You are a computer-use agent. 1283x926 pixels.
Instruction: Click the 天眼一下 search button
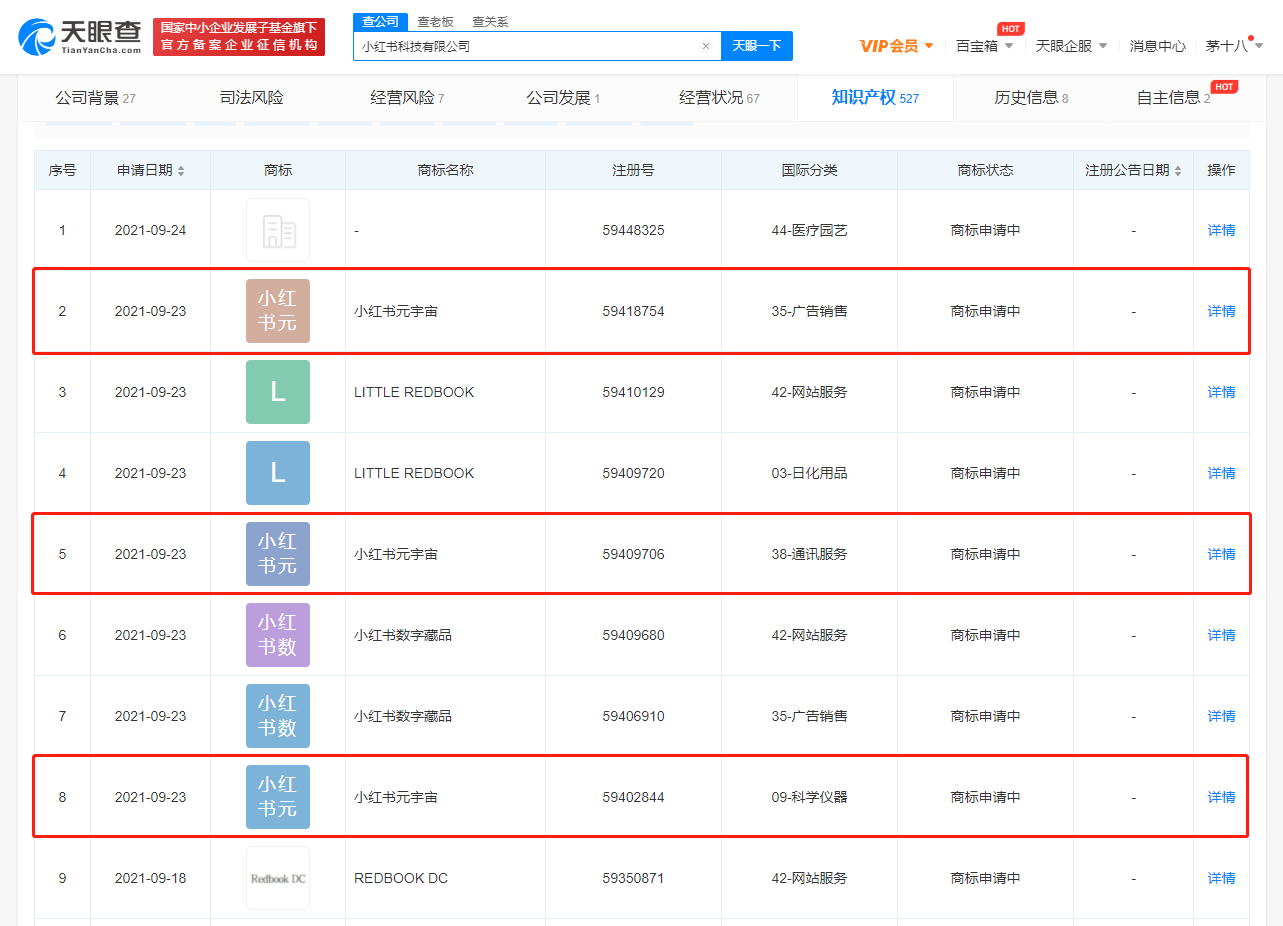(x=757, y=46)
